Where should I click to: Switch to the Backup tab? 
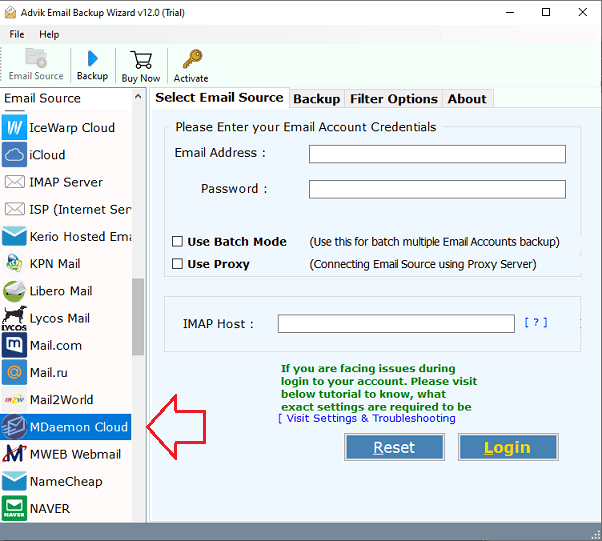[x=316, y=99]
